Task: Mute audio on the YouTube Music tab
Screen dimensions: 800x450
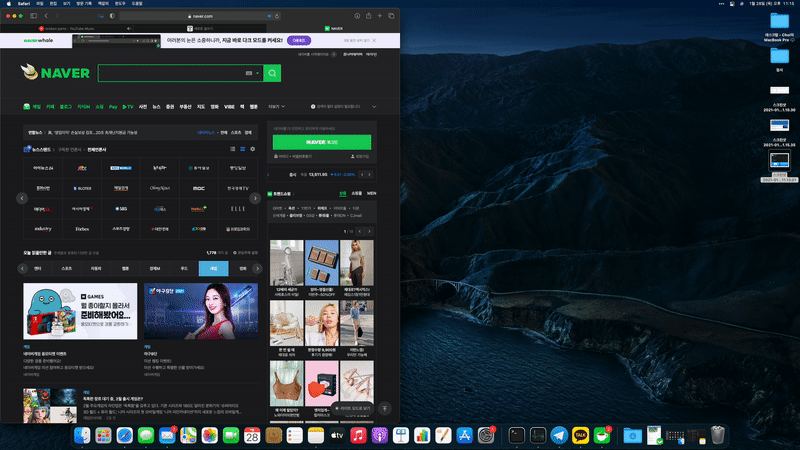Action: tap(129, 29)
